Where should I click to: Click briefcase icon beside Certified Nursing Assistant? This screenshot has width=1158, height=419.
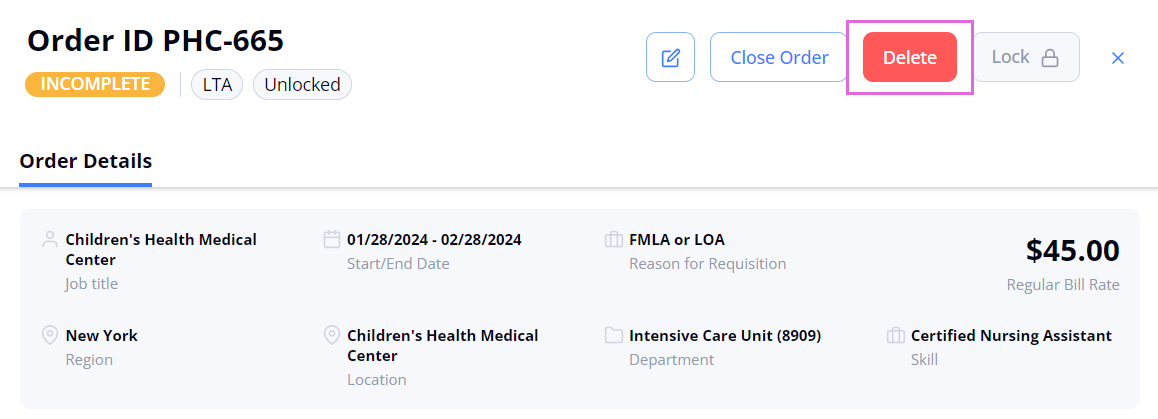pyautogui.click(x=896, y=335)
